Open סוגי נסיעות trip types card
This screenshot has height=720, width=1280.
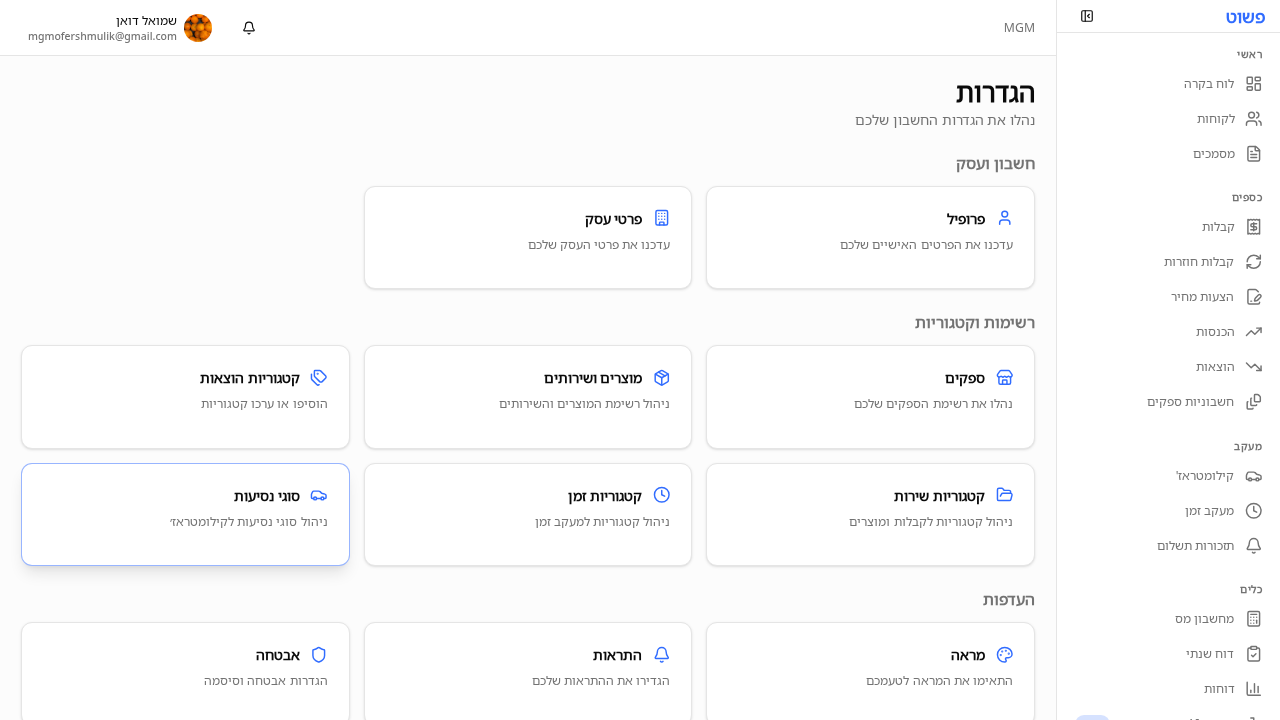tap(185, 514)
